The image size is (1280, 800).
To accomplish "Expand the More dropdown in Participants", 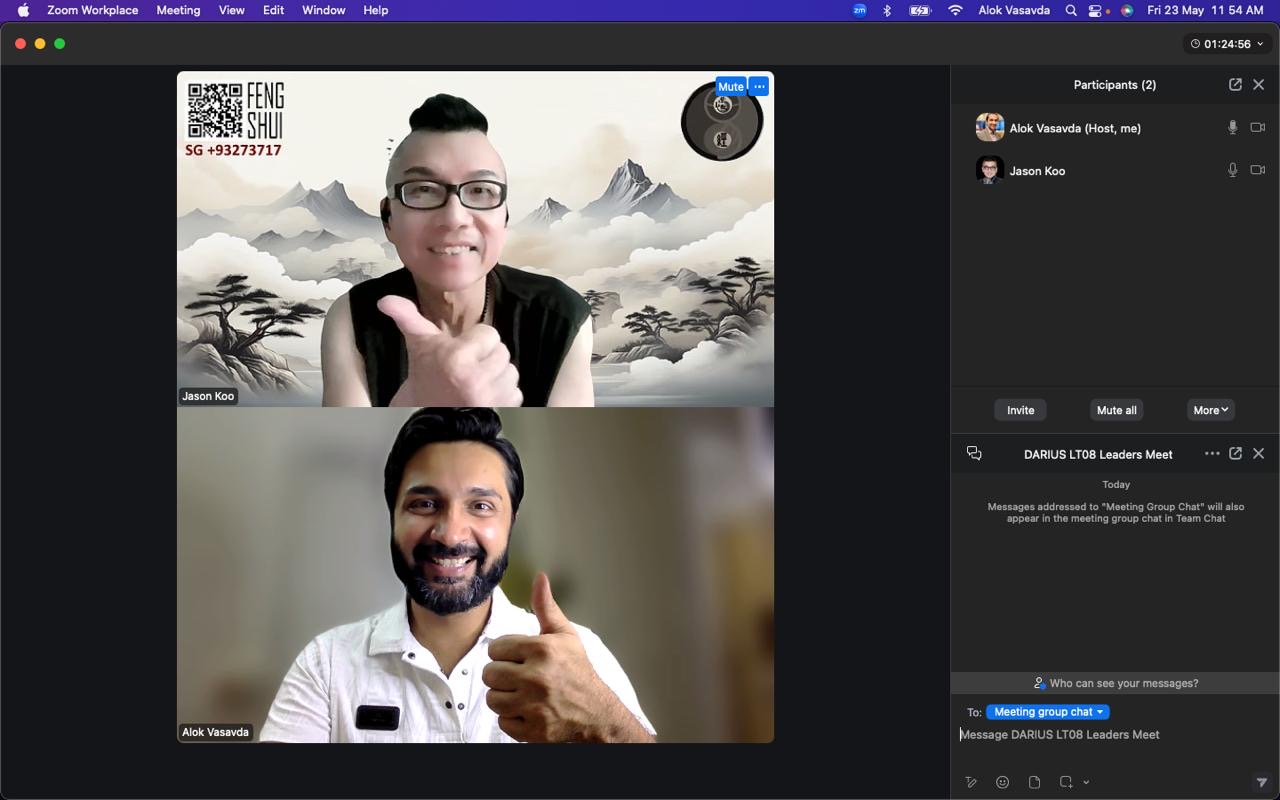I will (x=1210, y=410).
